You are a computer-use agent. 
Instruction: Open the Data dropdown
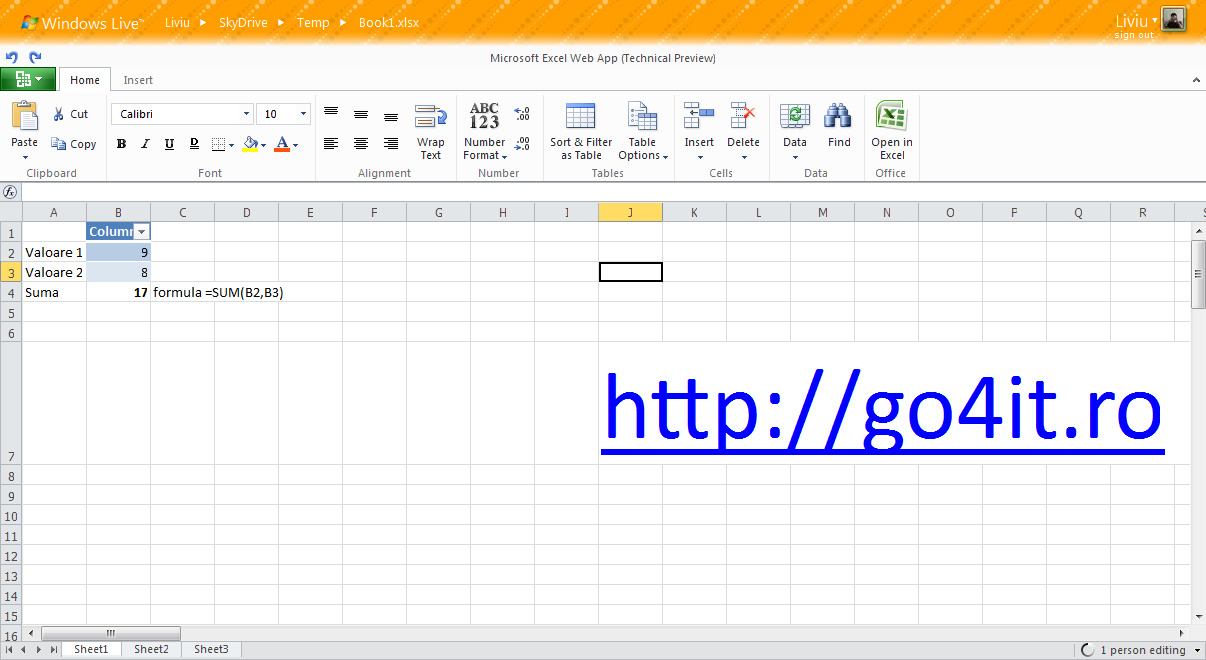795,131
